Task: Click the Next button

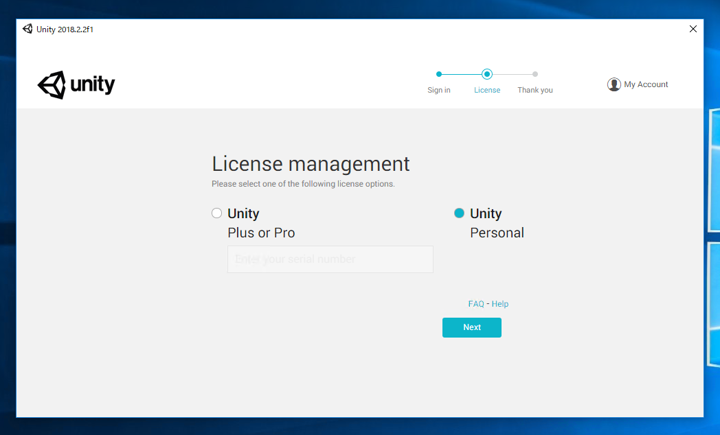Action: pos(472,328)
